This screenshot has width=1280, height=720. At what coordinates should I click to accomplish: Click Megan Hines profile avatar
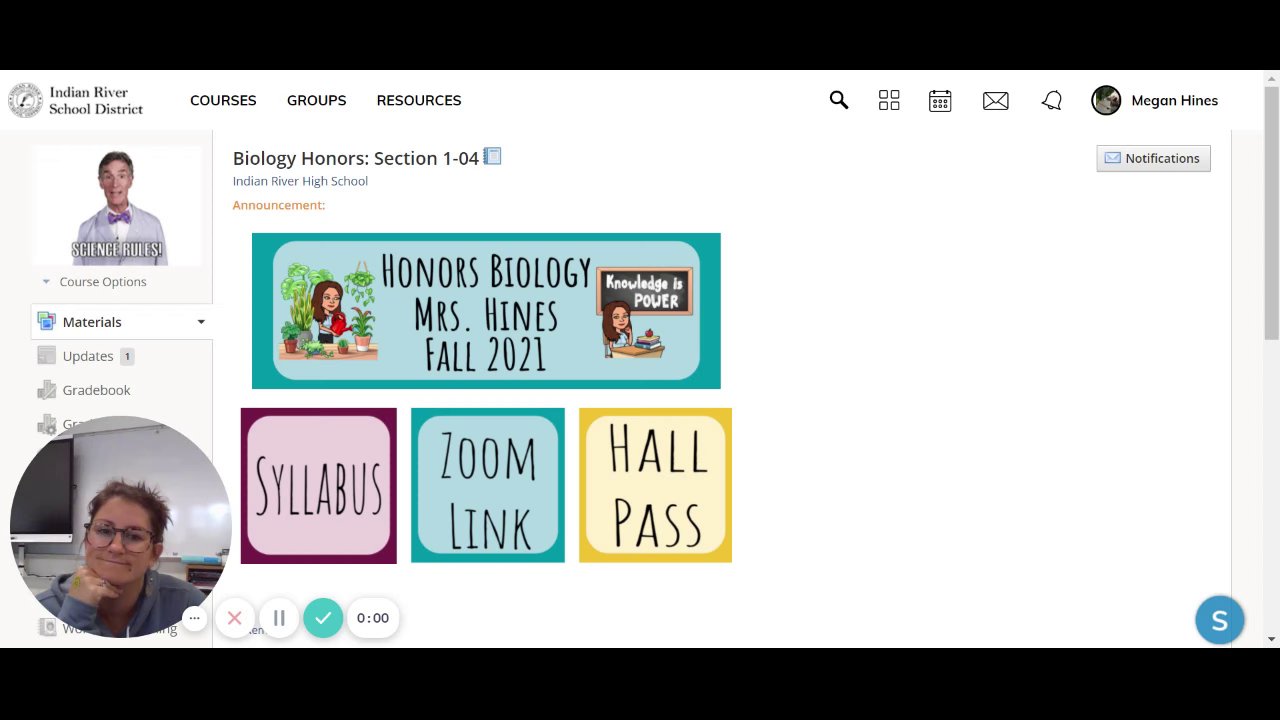[x=1106, y=100]
